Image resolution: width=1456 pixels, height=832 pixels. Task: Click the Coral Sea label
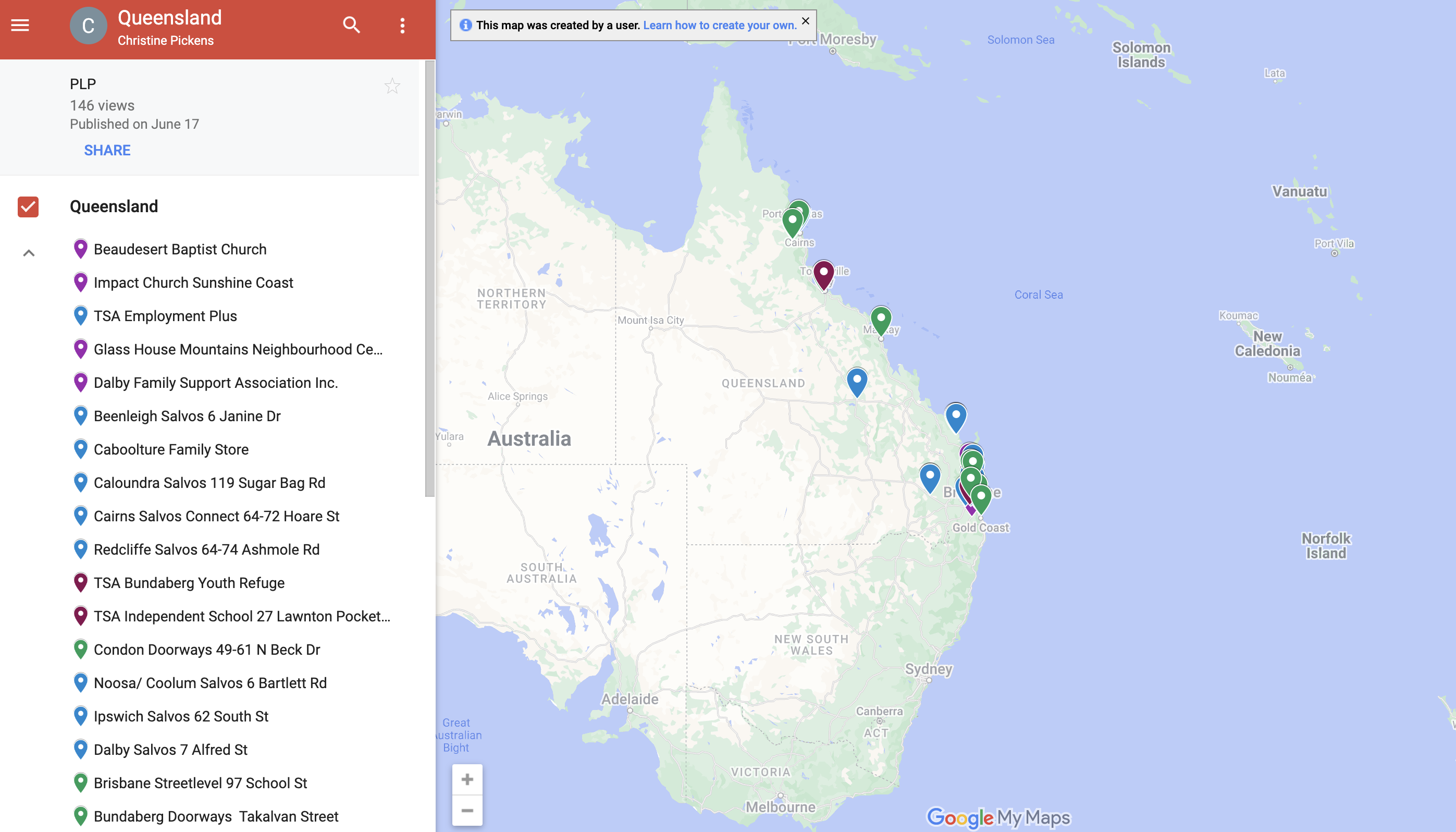pyautogui.click(x=1039, y=295)
